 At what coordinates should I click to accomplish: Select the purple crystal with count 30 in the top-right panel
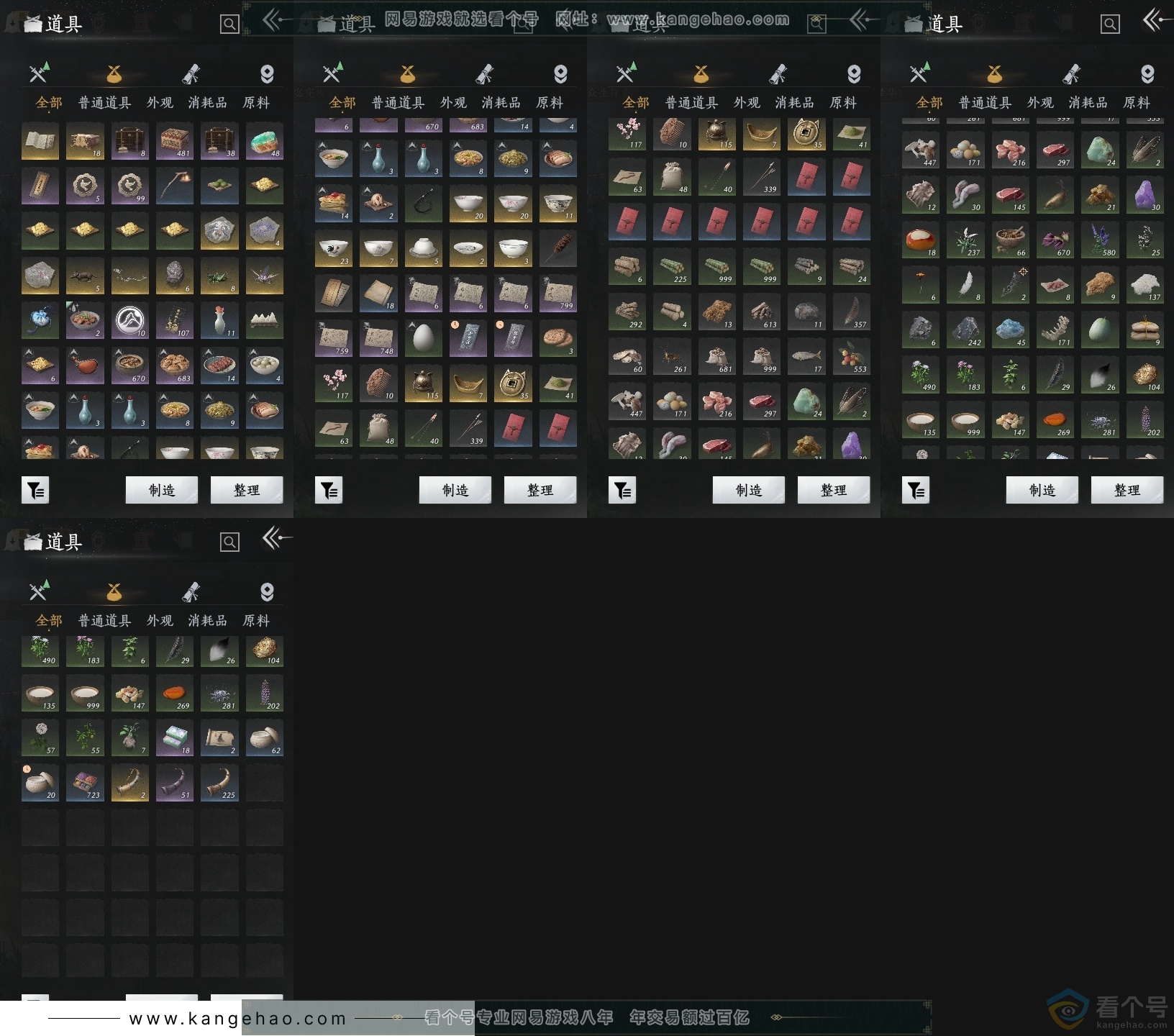pyautogui.click(x=1145, y=195)
